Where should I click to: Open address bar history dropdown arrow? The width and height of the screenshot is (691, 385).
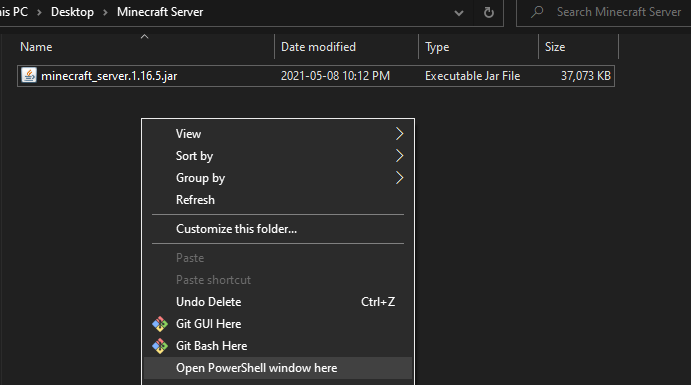pos(459,13)
